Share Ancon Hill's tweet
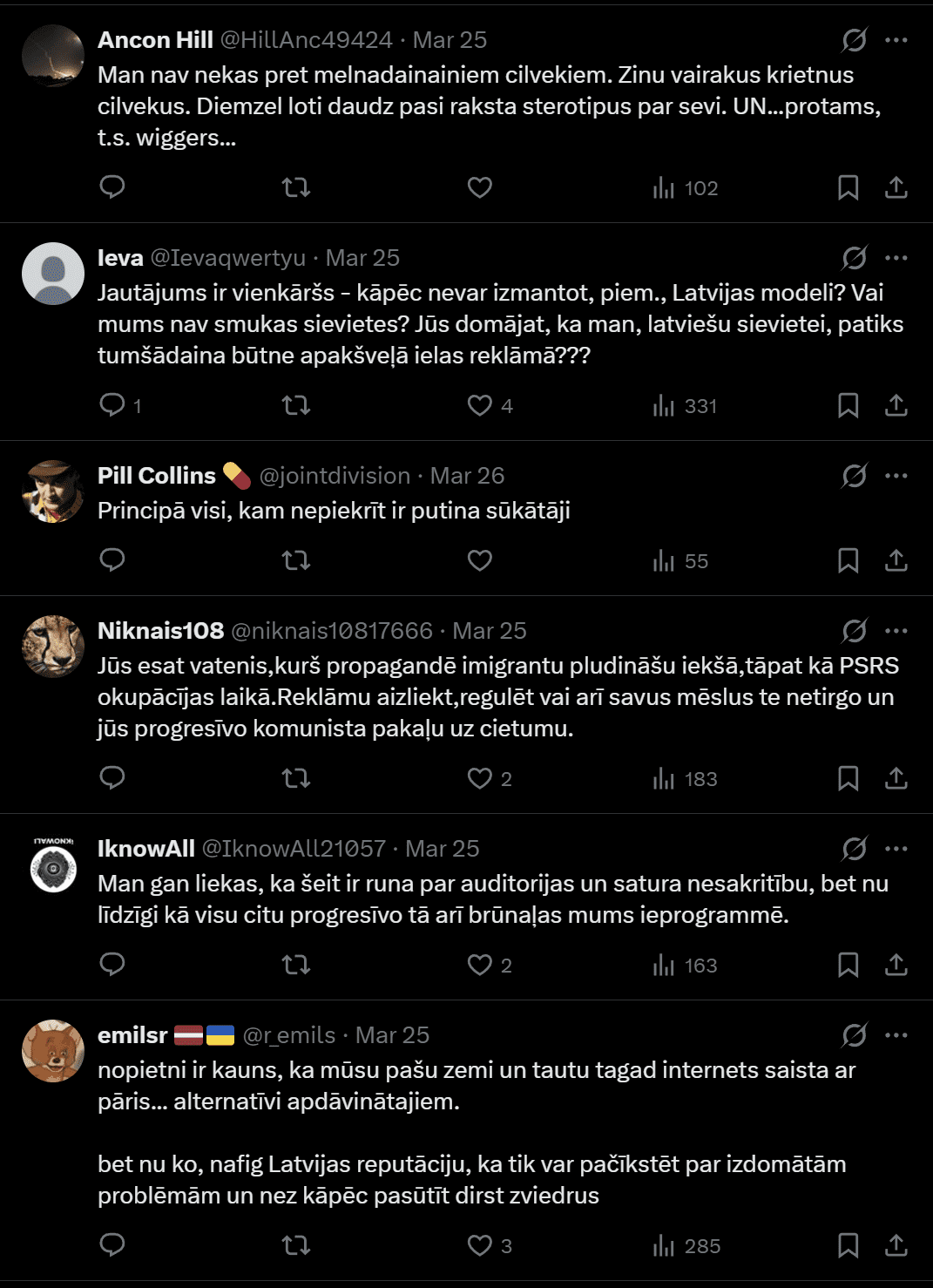 pyautogui.click(x=896, y=187)
